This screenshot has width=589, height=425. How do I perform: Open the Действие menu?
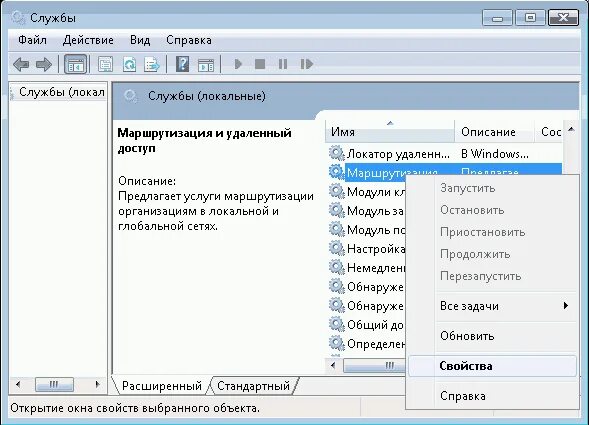[88, 40]
